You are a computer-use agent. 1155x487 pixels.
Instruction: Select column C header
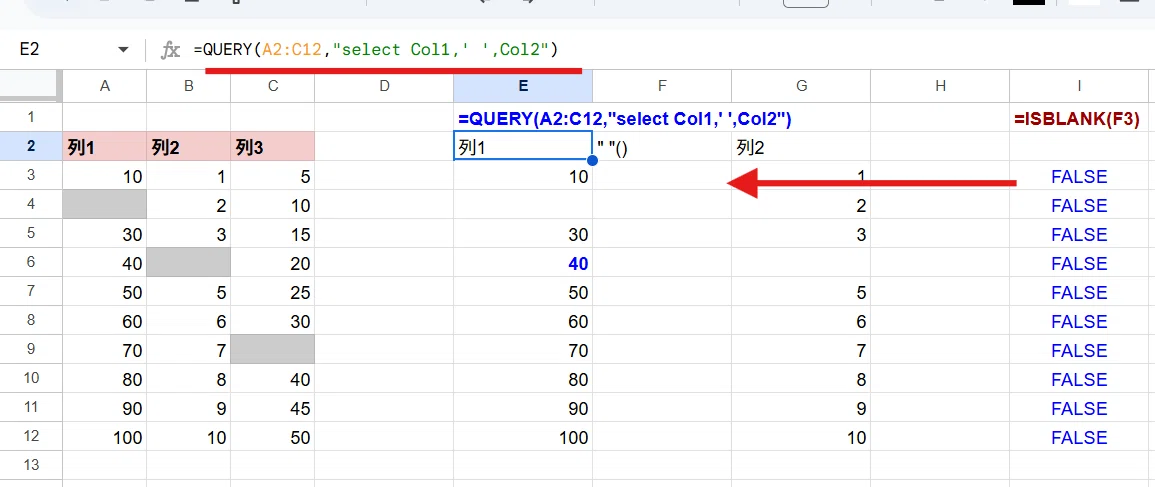pyautogui.click(x=273, y=86)
